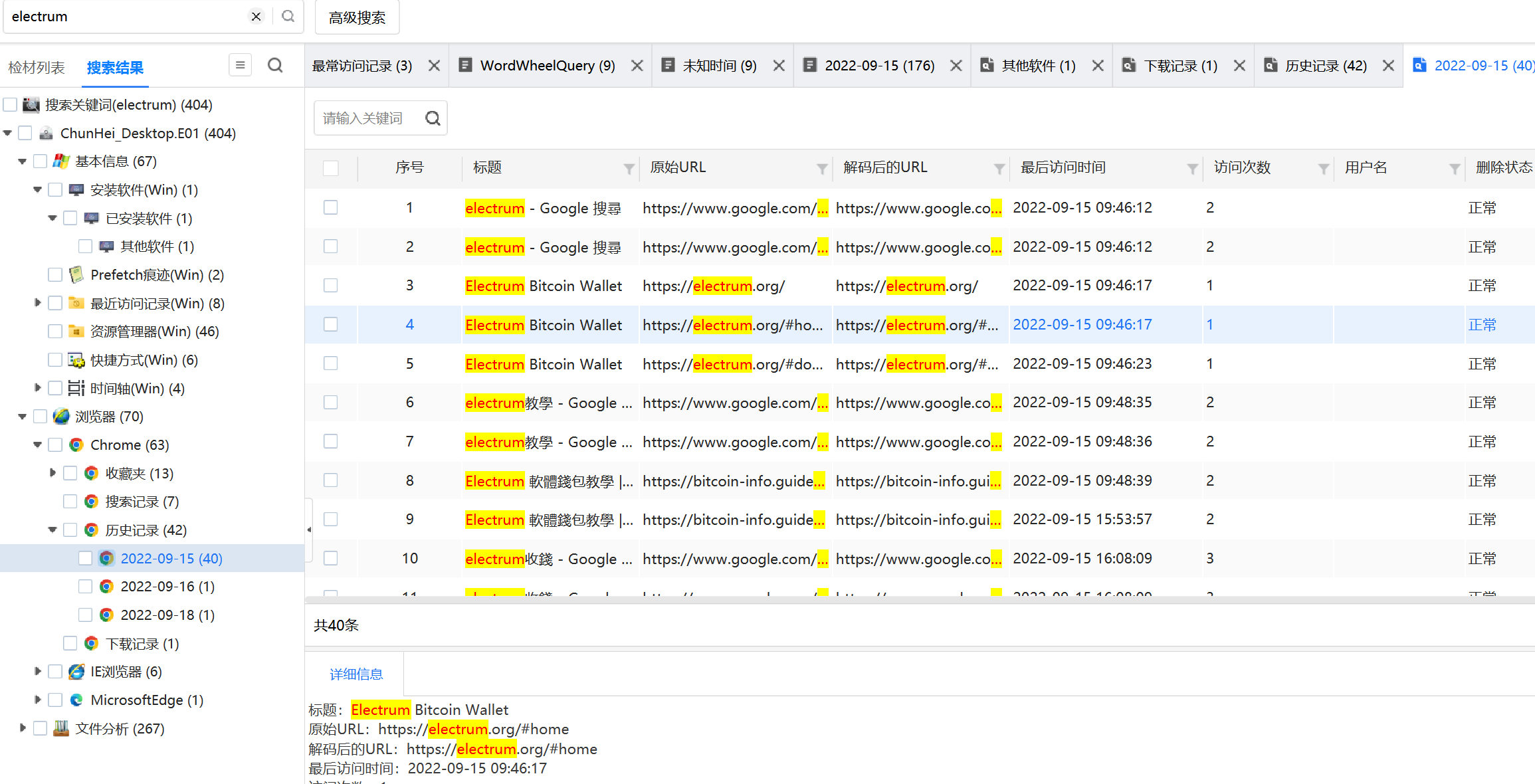Check the box for row 8
Image resolution: width=1535 pixels, height=784 pixels.
point(330,480)
